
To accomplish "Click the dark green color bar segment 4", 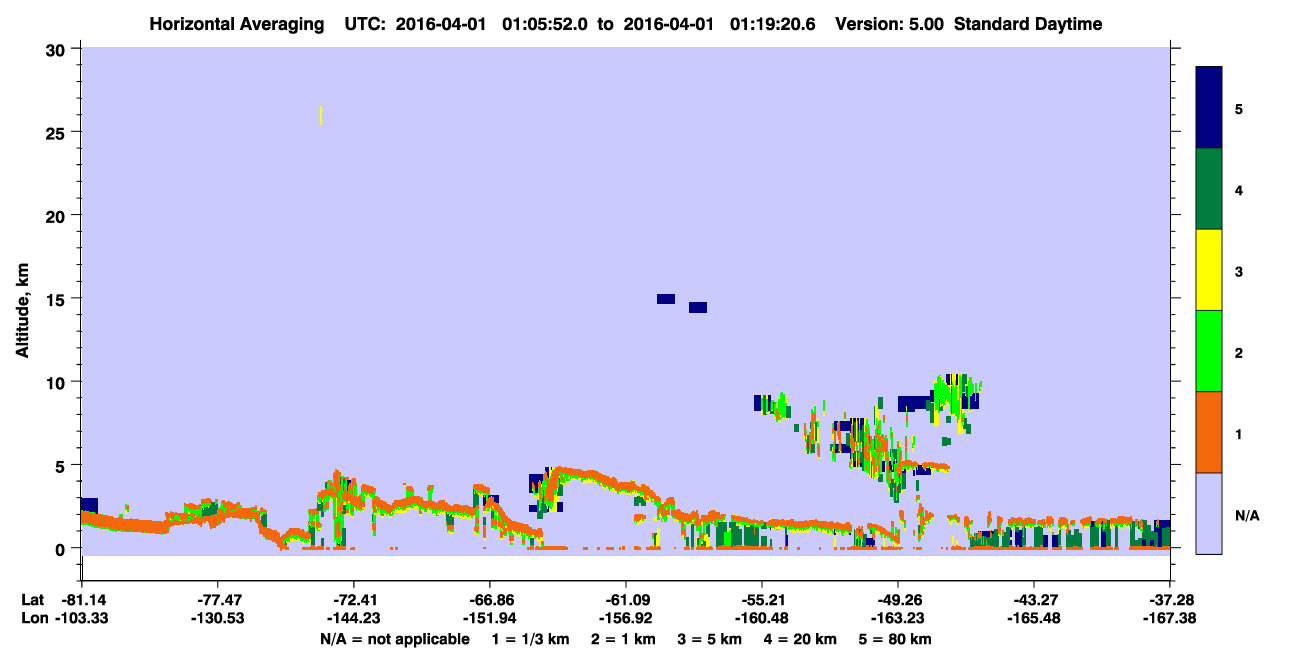I will coord(1209,189).
